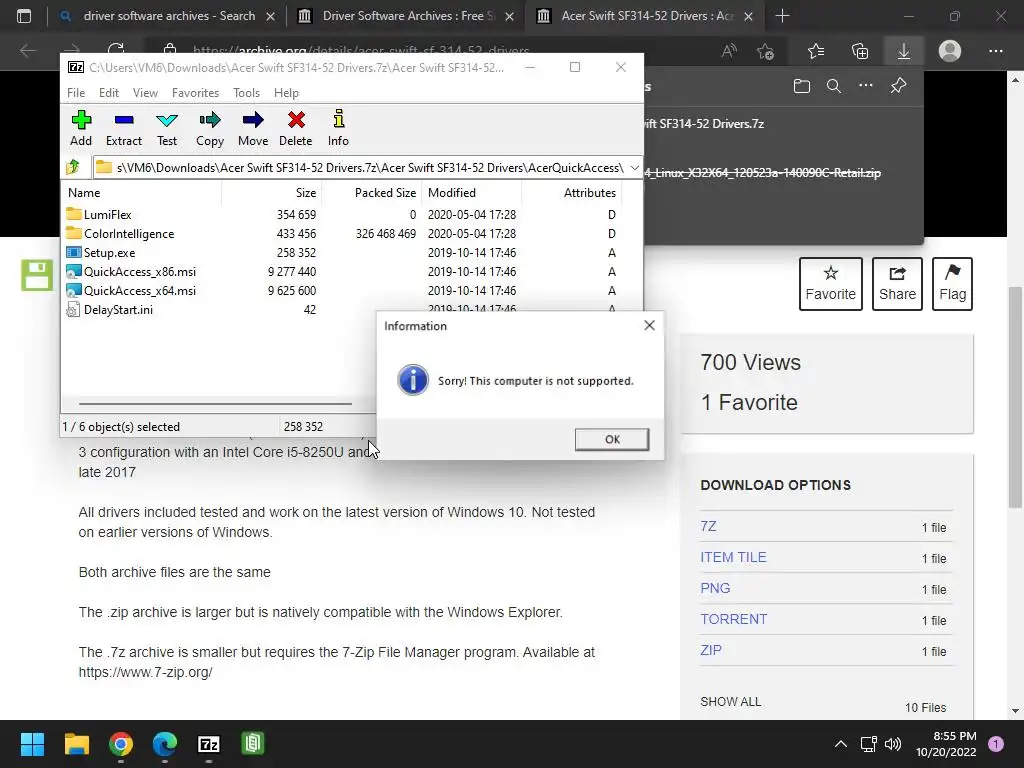
Task: Click the Delete tool in 7-Zip
Action: coord(296,128)
